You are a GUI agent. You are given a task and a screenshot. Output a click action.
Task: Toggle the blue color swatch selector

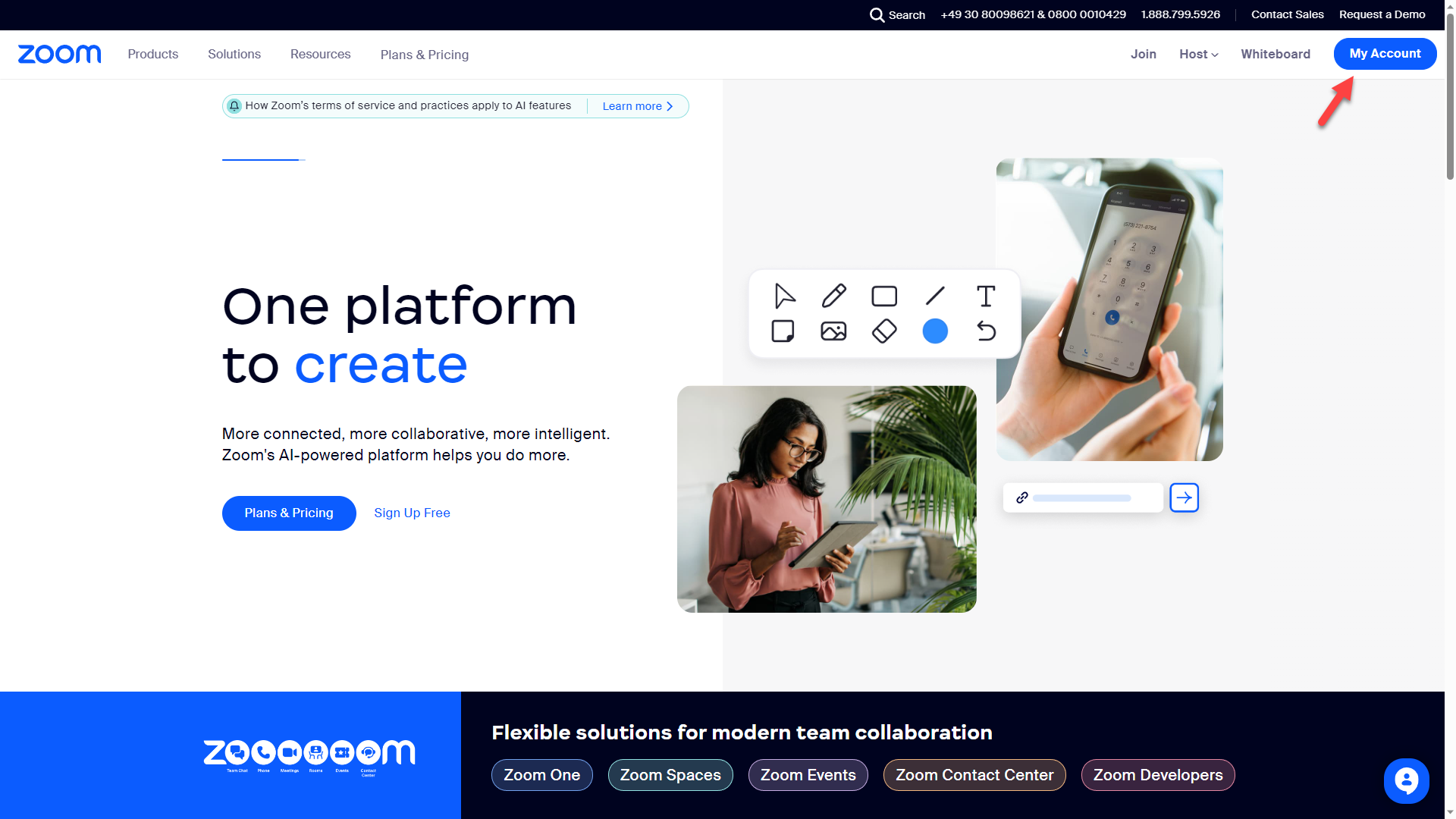935,330
